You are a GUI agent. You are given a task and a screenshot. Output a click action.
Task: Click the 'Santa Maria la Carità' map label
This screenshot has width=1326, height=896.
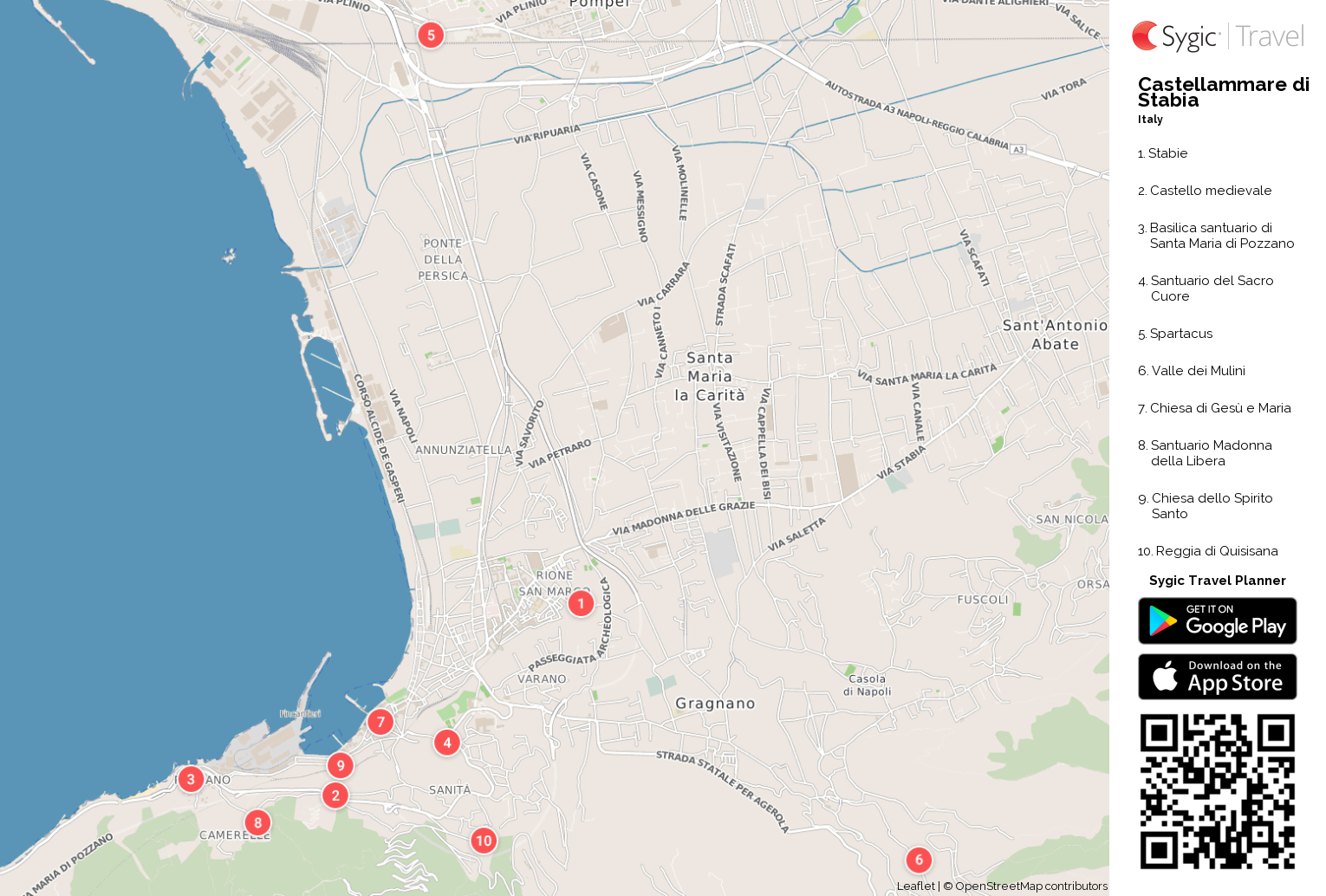coord(710,377)
